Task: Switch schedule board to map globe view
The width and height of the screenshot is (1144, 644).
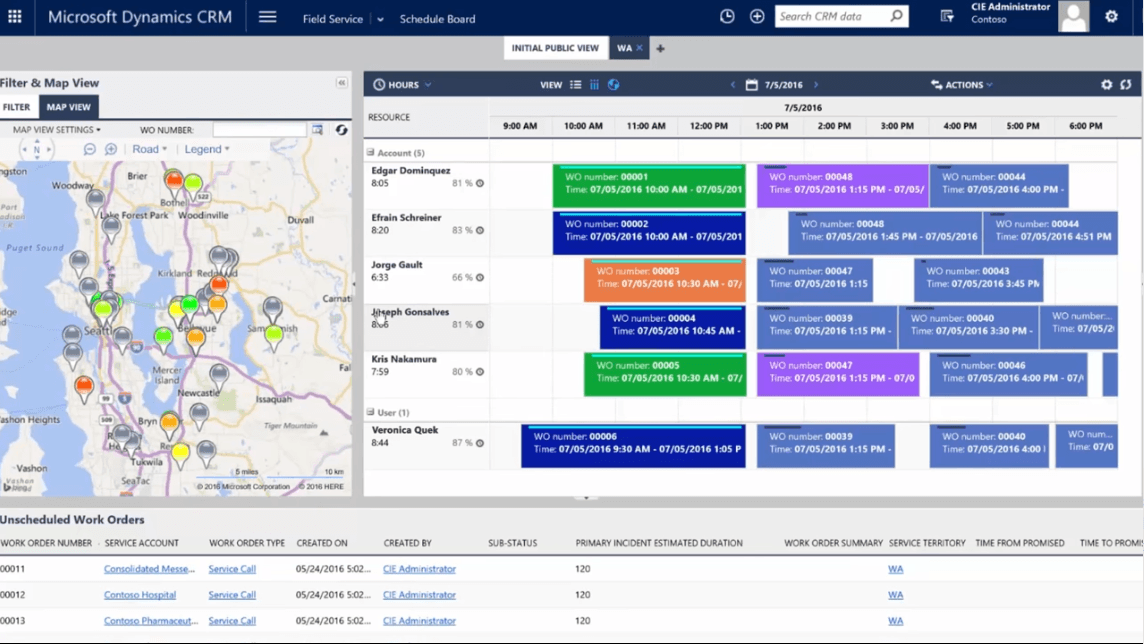Action: [x=614, y=85]
